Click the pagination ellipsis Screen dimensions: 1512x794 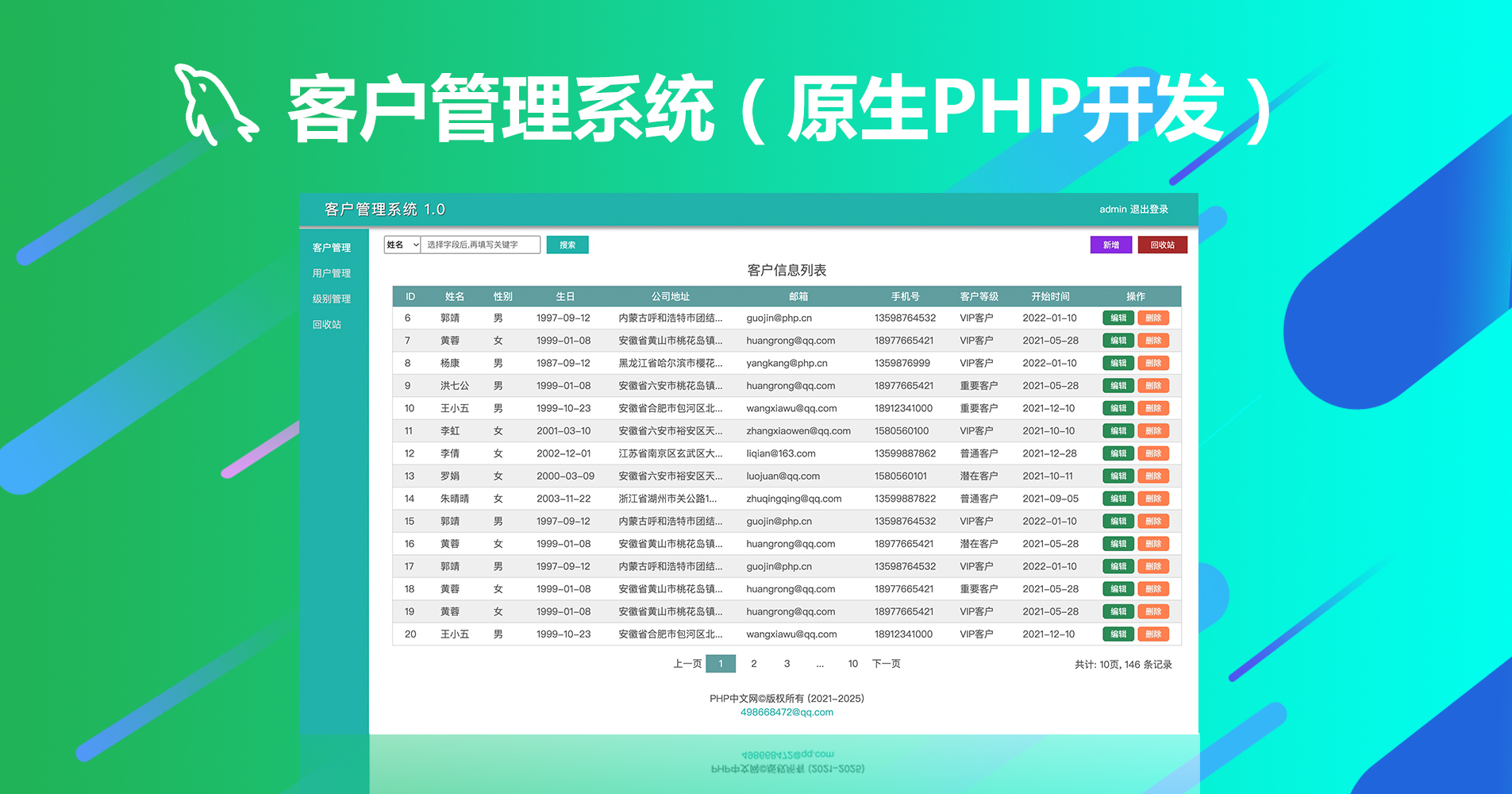[x=820, y=664]
